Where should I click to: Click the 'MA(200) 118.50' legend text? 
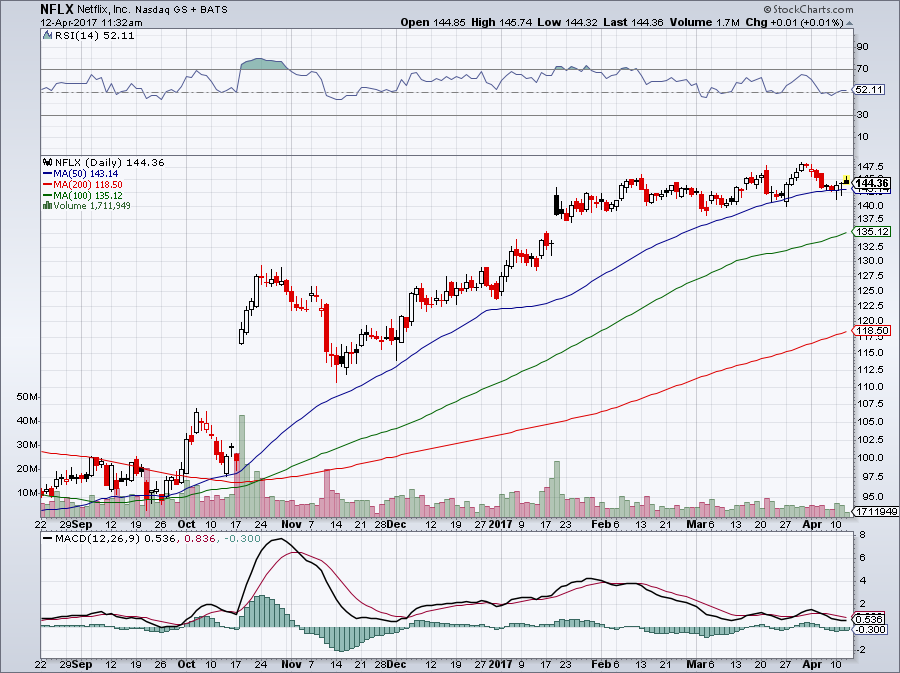[x=88, y=185]
